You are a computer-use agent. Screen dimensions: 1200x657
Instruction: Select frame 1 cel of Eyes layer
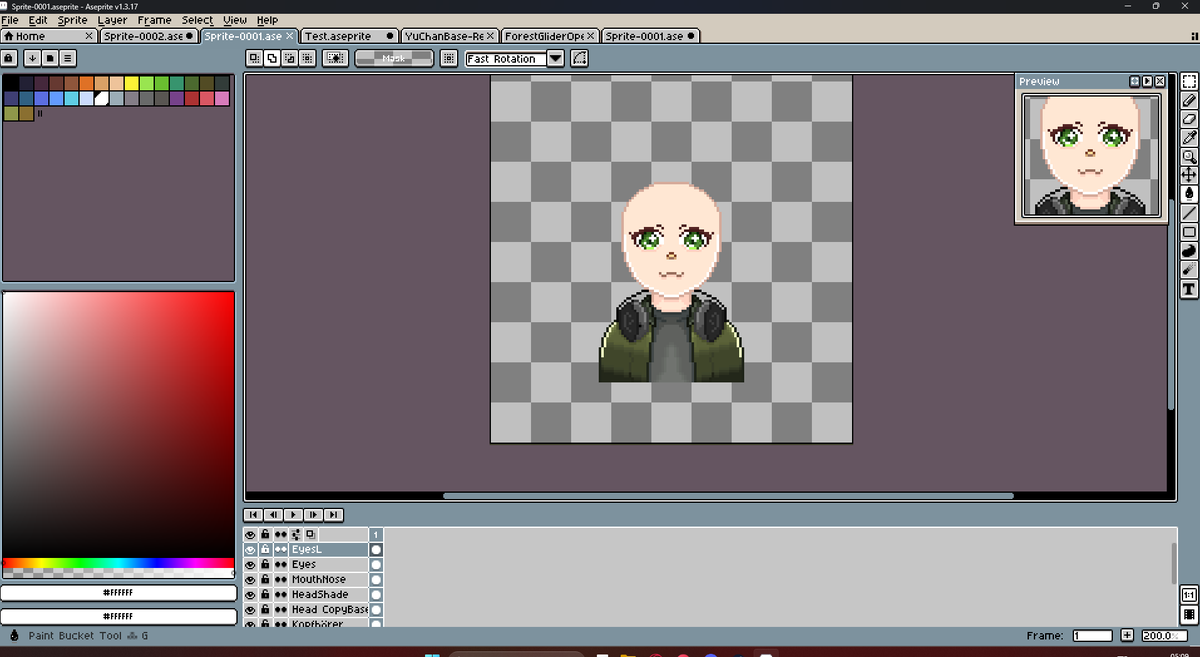pyautogui.click(x=376, y=565)
